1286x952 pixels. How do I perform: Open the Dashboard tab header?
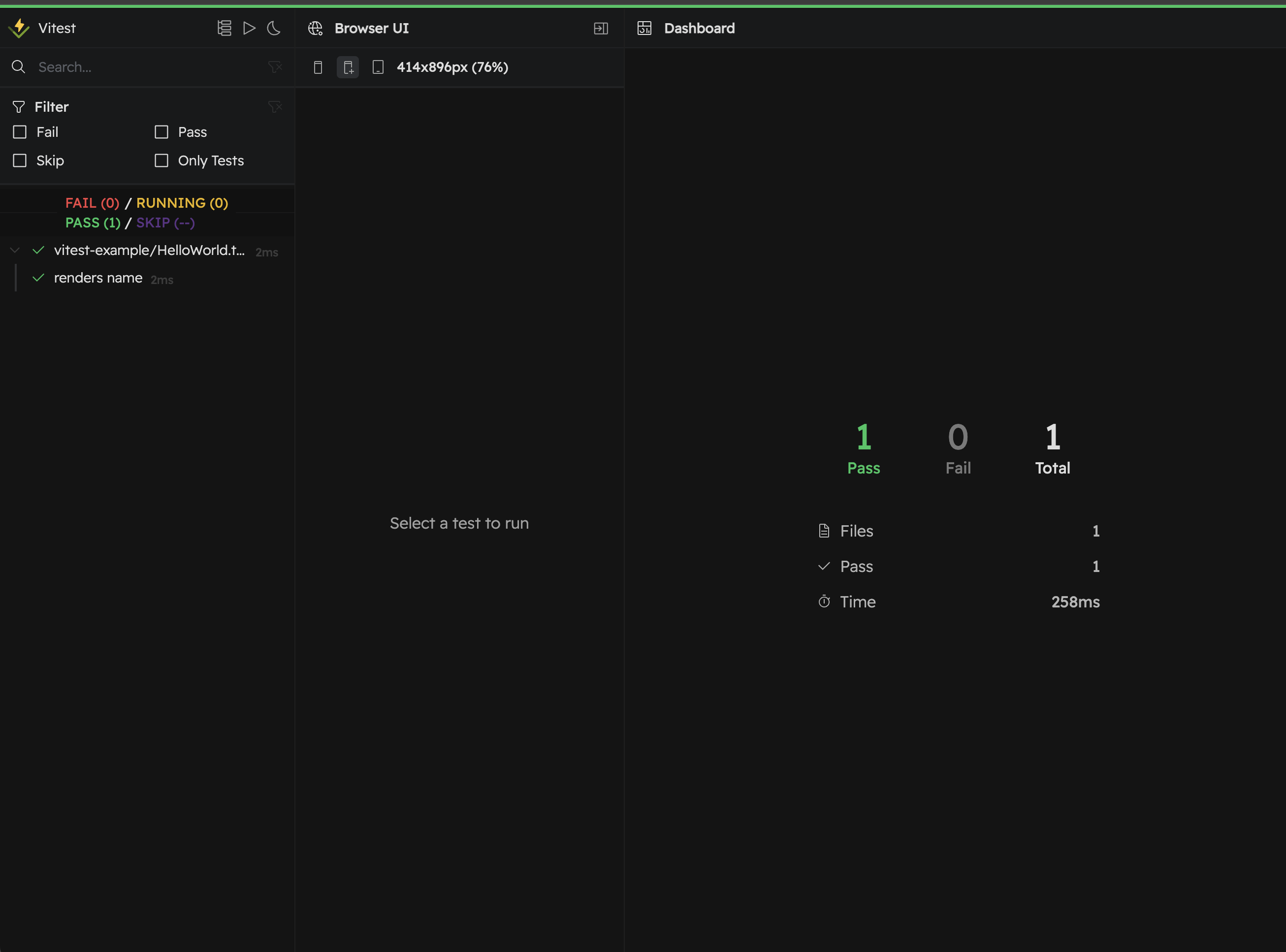699,28
